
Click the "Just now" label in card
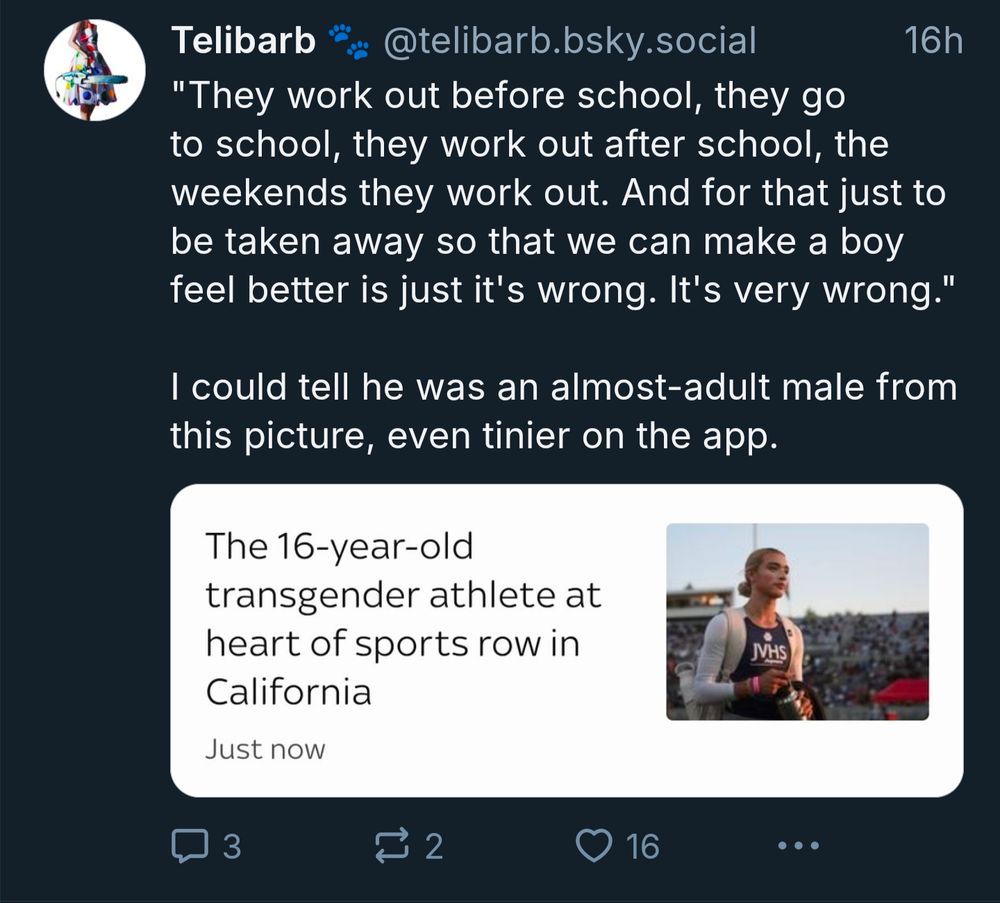[x=265, y=749]
